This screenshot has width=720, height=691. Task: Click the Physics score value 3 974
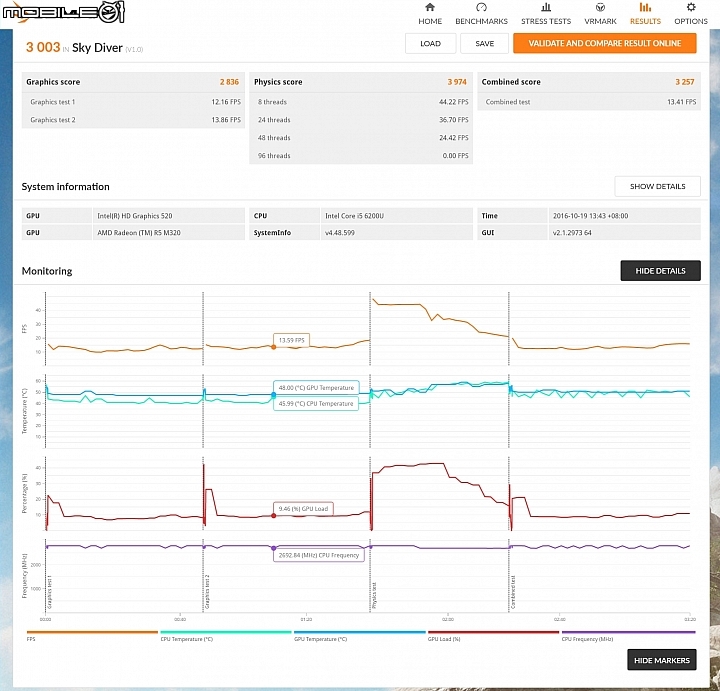coord(457,82)
